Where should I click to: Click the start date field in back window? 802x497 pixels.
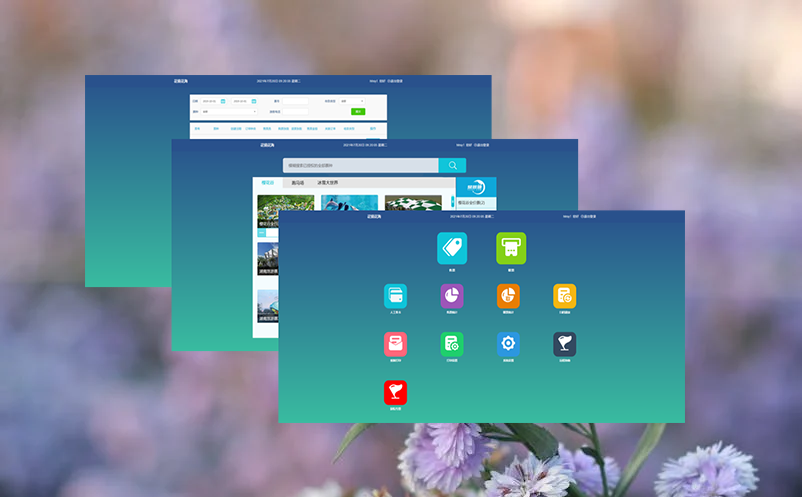(211, 101)
